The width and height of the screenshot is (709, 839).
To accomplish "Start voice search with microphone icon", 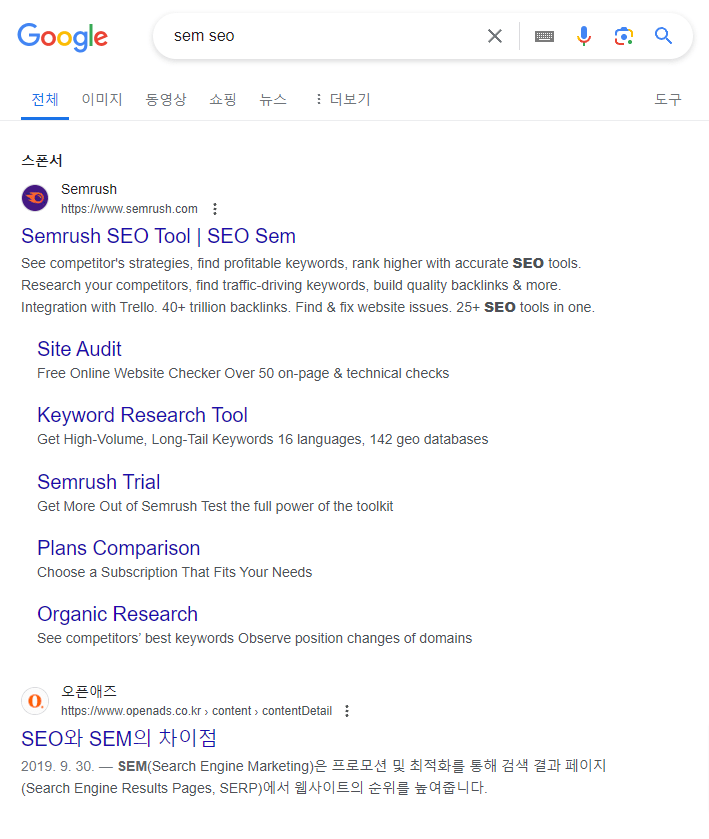I will coord(584,36).
